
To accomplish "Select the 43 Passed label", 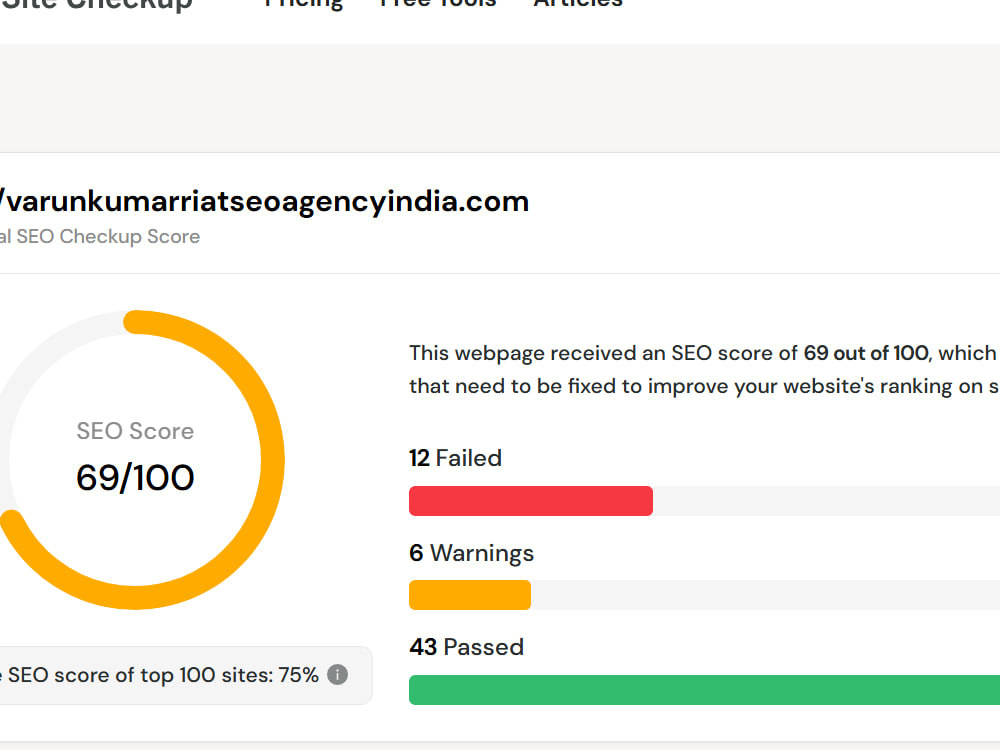I will pyautogui.click(x=466, y=647).
